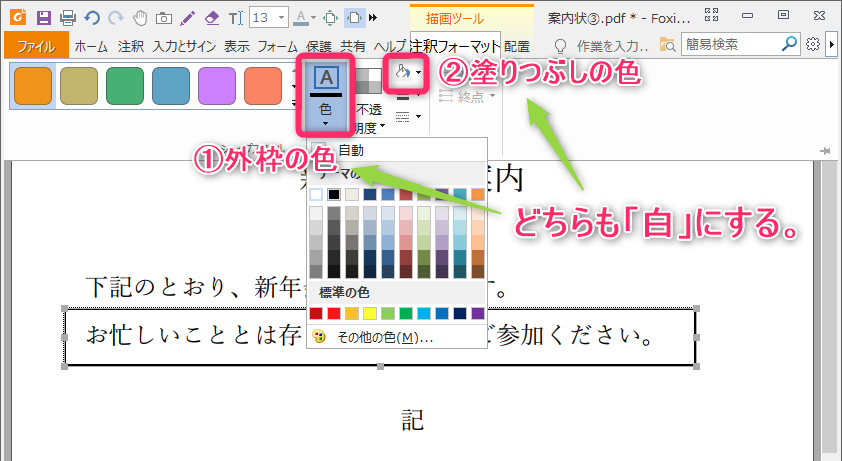Image resolution: width=842 pixels, height=461 pixels.
Task: Click the settings gear next to search
Action: coord(812,45)
